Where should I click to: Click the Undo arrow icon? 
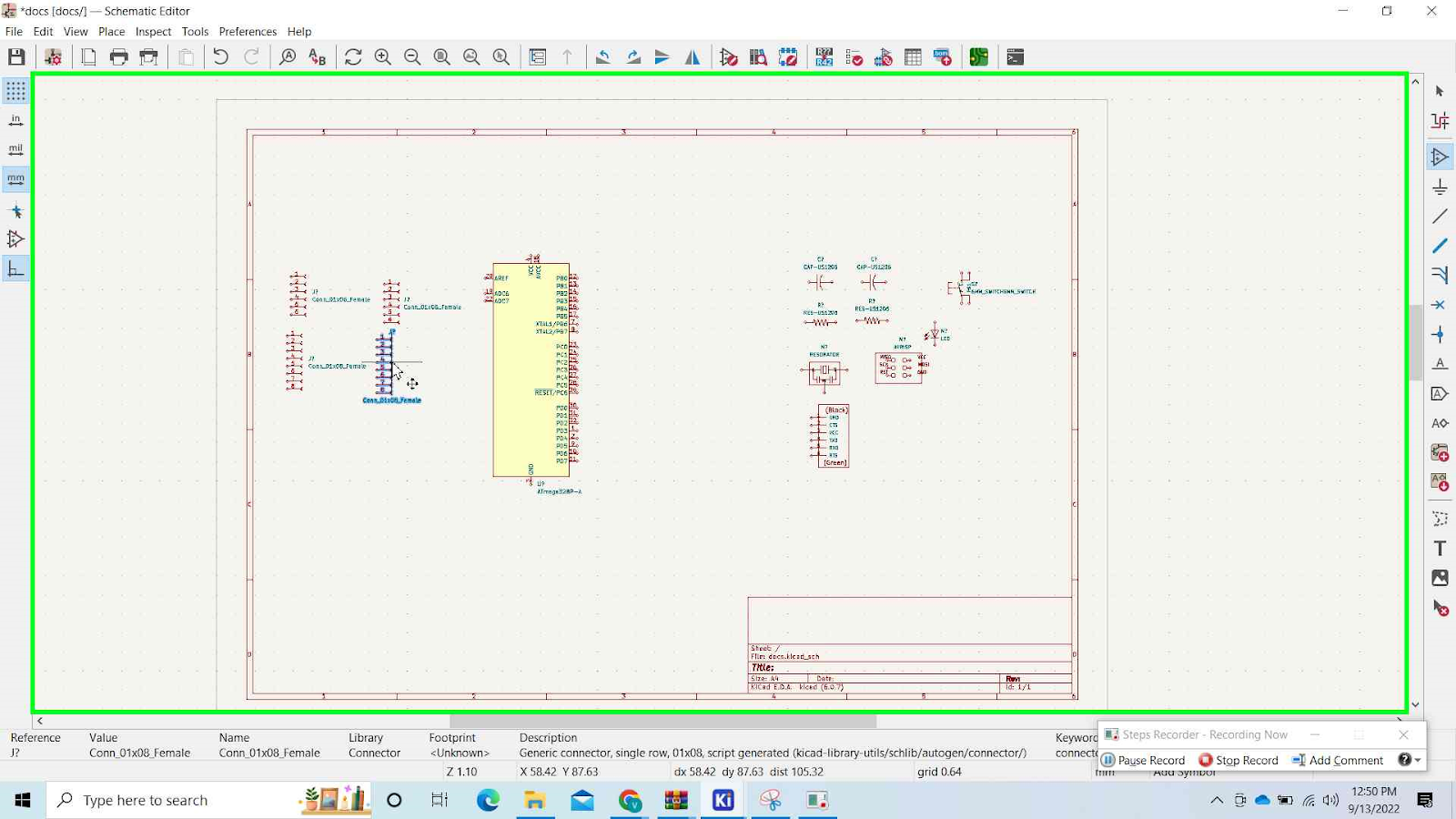click(220, 57)
